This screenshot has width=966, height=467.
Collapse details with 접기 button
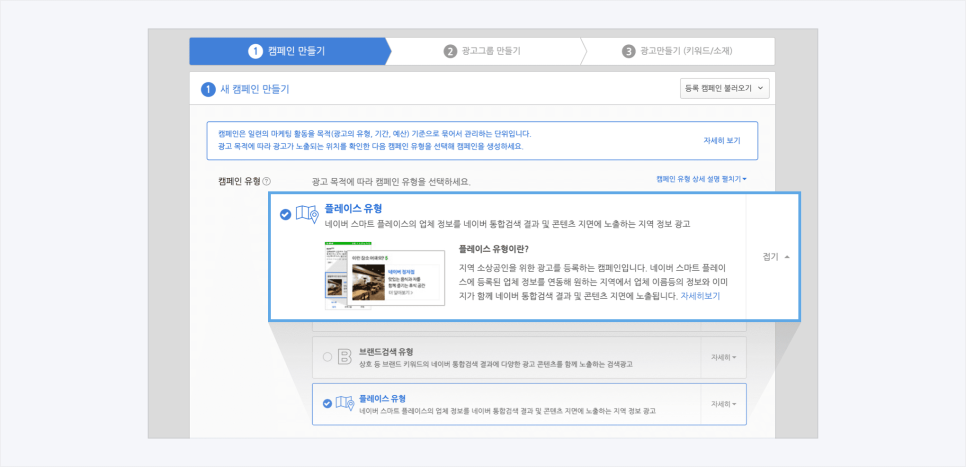(x=776, y=257)
